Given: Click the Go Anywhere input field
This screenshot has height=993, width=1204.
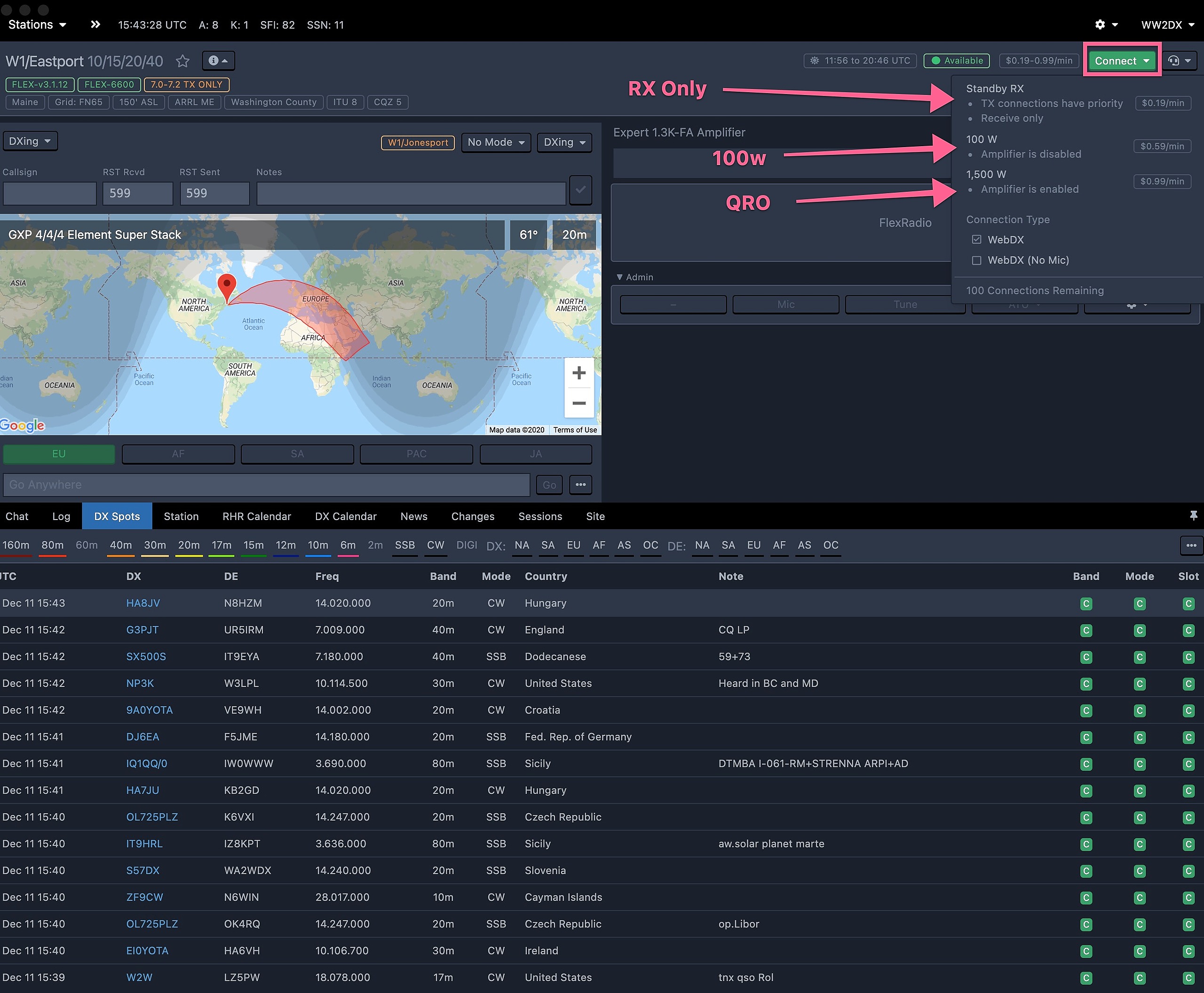Looking at the screenshot, I should (266, 485).
